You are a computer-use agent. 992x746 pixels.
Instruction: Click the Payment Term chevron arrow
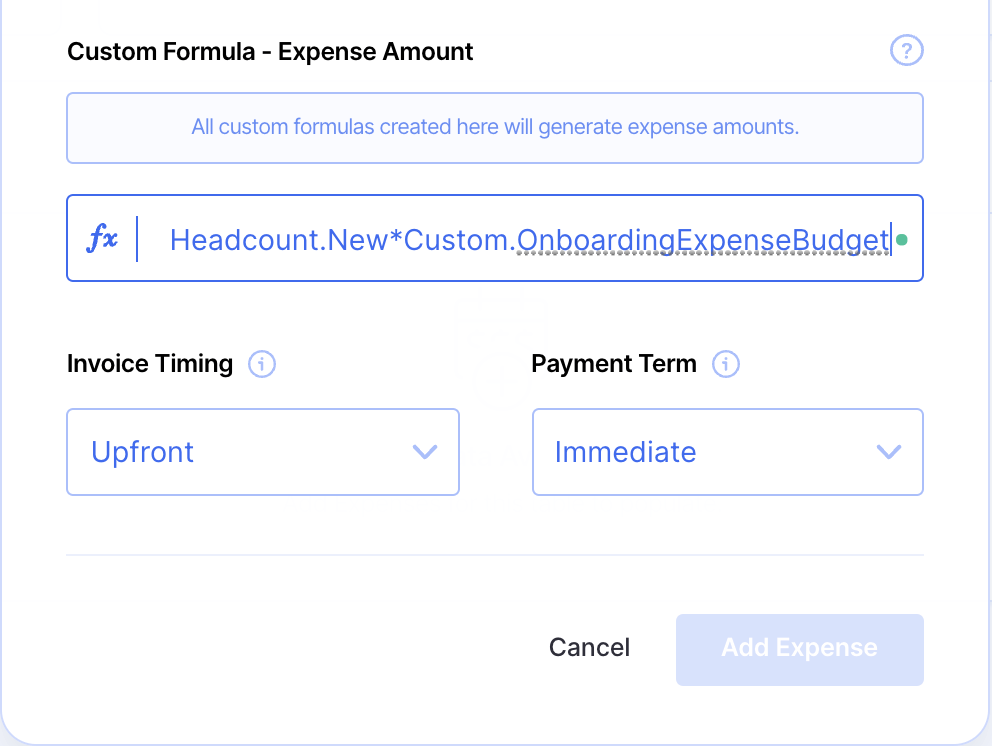tap(888, 452)
